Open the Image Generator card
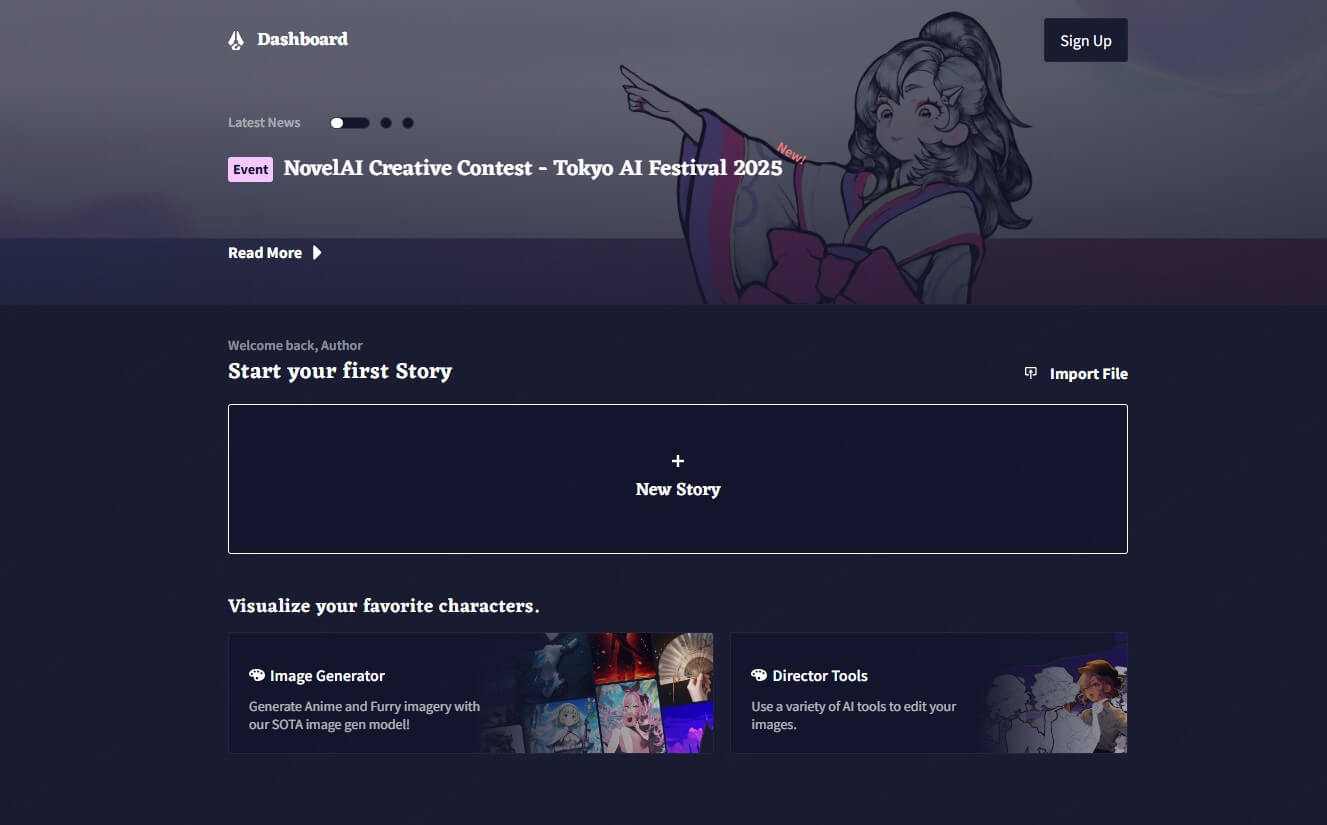The width and height of the screenshot is (1327, 825). 471,693
